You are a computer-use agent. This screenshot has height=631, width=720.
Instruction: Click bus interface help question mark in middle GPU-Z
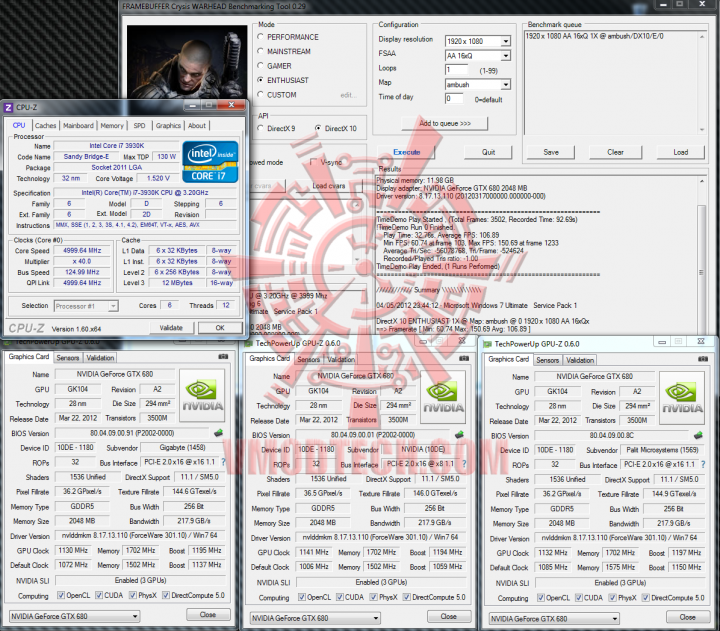click(x=464, y=464)
